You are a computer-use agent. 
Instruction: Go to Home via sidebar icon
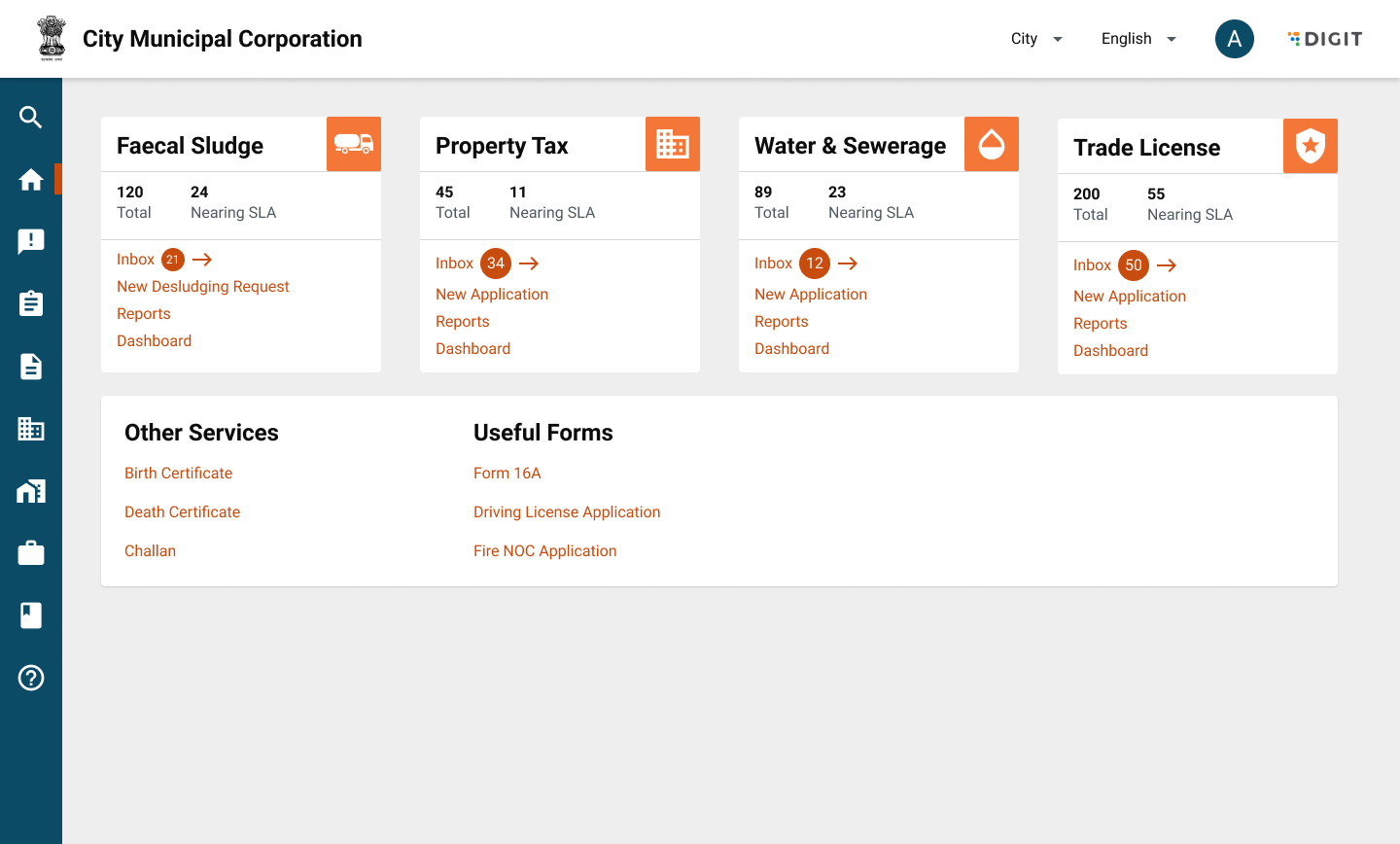click(x=31, y=180)
